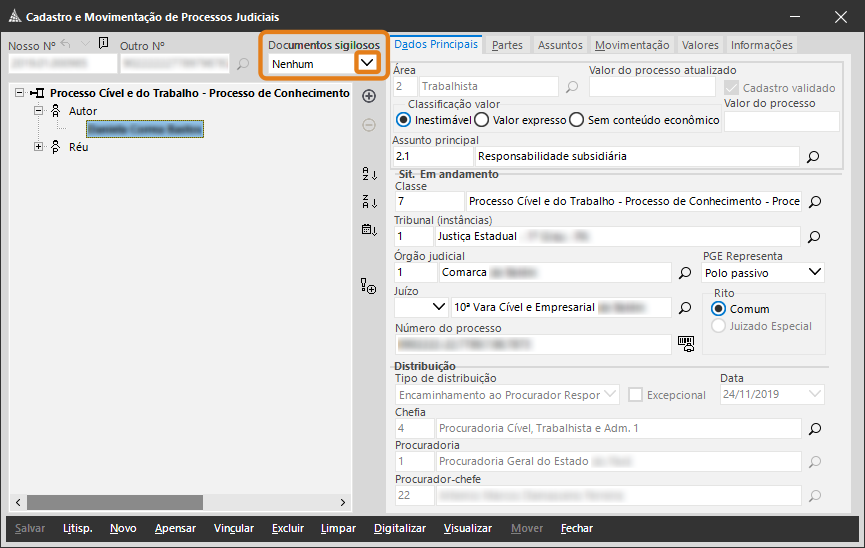
Task: Switch to the Movimentação tab
Action: coord(631,45)
